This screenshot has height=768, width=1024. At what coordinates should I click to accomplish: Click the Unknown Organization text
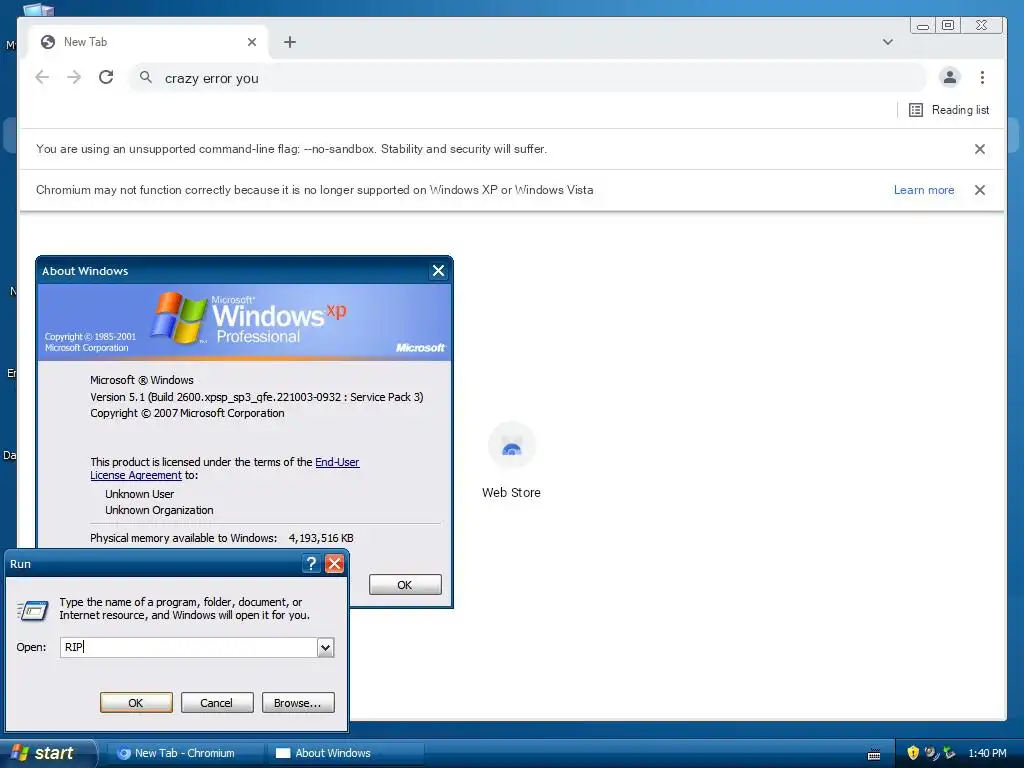159,510
